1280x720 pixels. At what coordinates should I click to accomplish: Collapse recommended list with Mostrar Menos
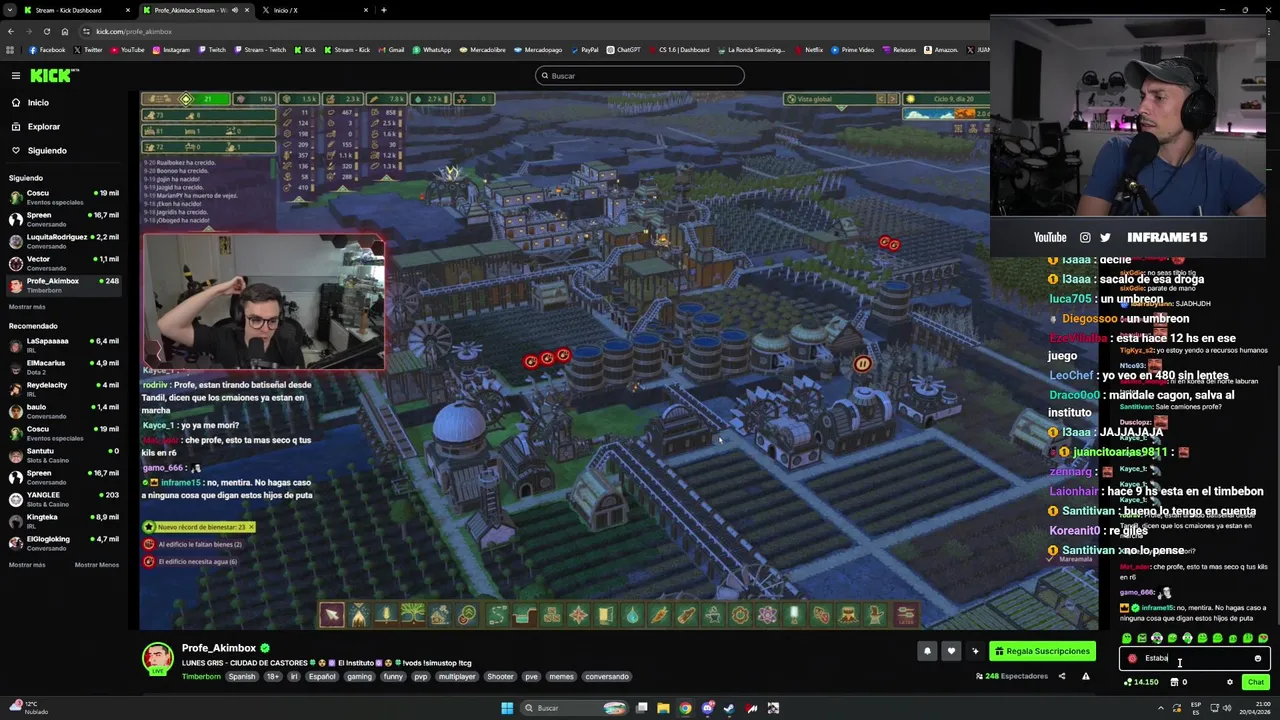[x=96, y=565]
